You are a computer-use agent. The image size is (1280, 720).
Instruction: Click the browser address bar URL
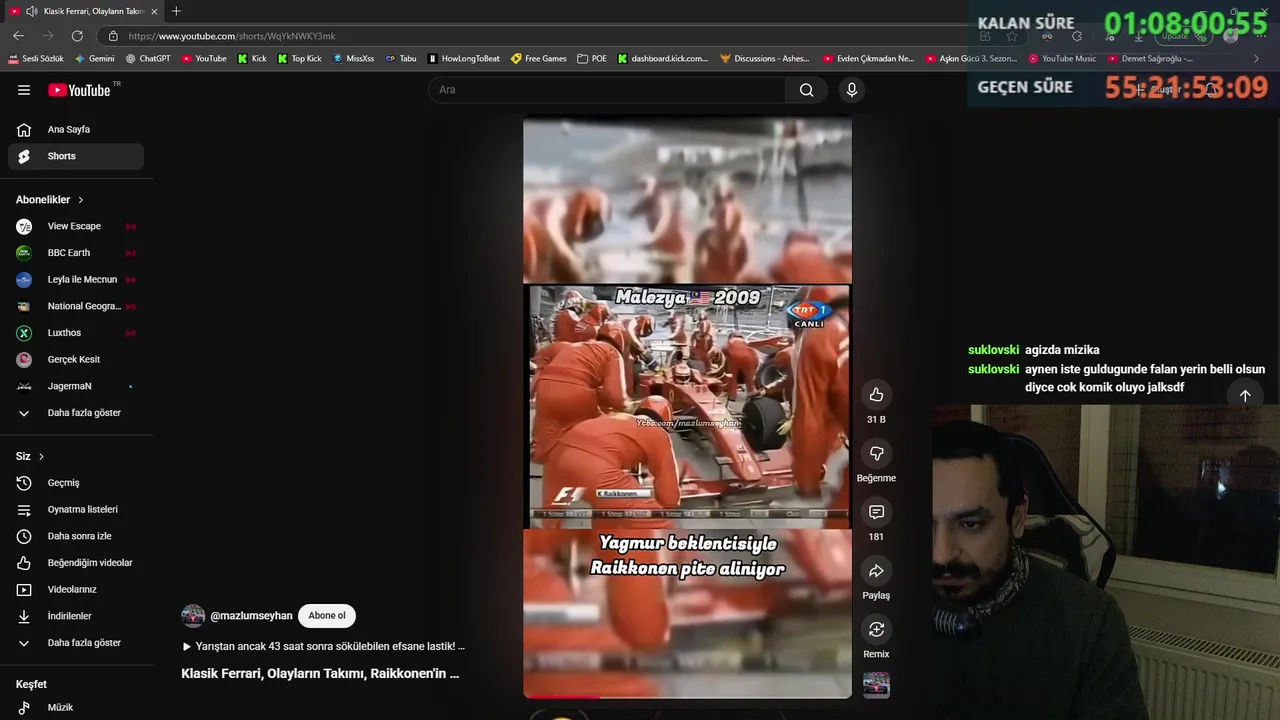(x=232, y=36)
